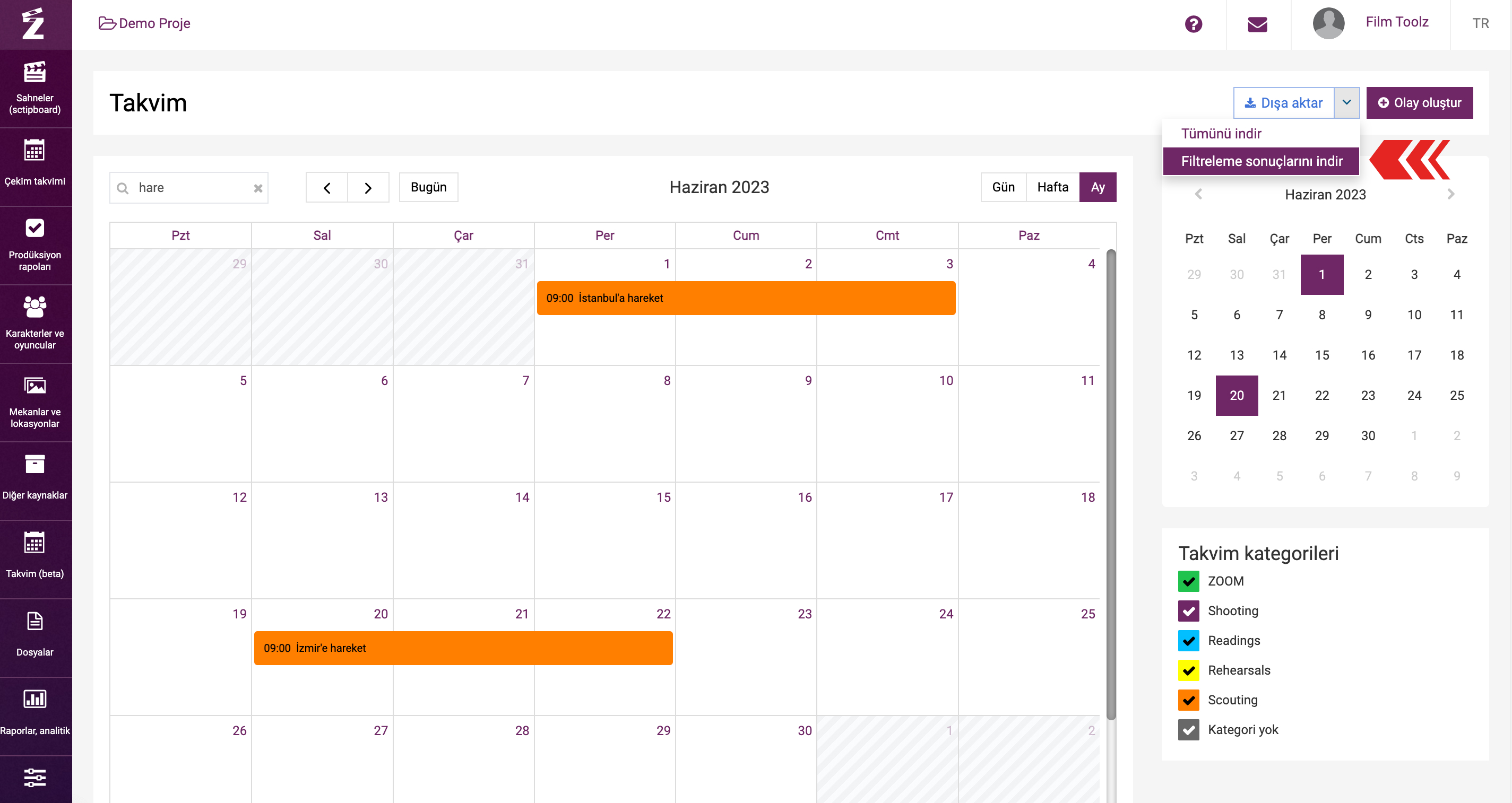Select day 1 in mini calendar
This screenshot has height=803, width=1512.
click(1322, 275)
